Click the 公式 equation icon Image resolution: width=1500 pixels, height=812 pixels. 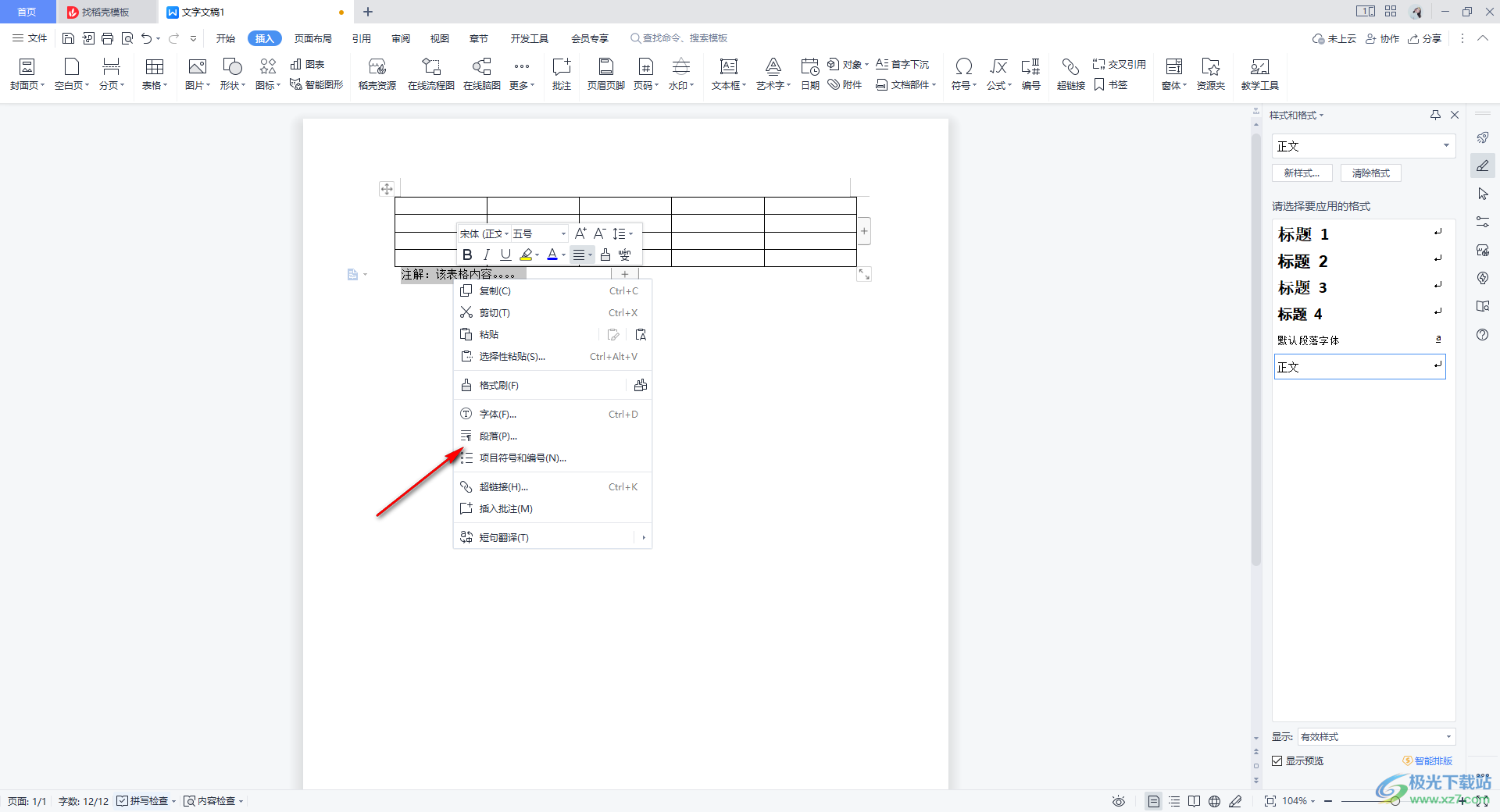pos(998,74)
